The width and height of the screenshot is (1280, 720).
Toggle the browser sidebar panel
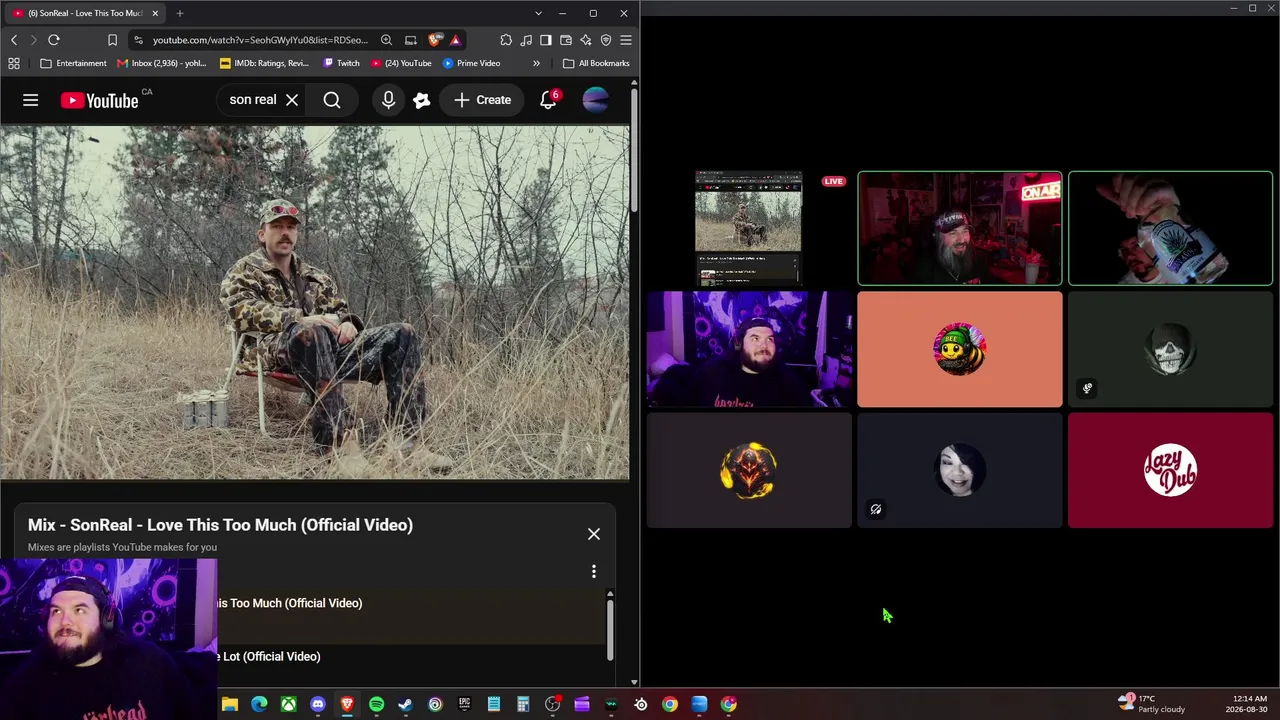[546, 40]
